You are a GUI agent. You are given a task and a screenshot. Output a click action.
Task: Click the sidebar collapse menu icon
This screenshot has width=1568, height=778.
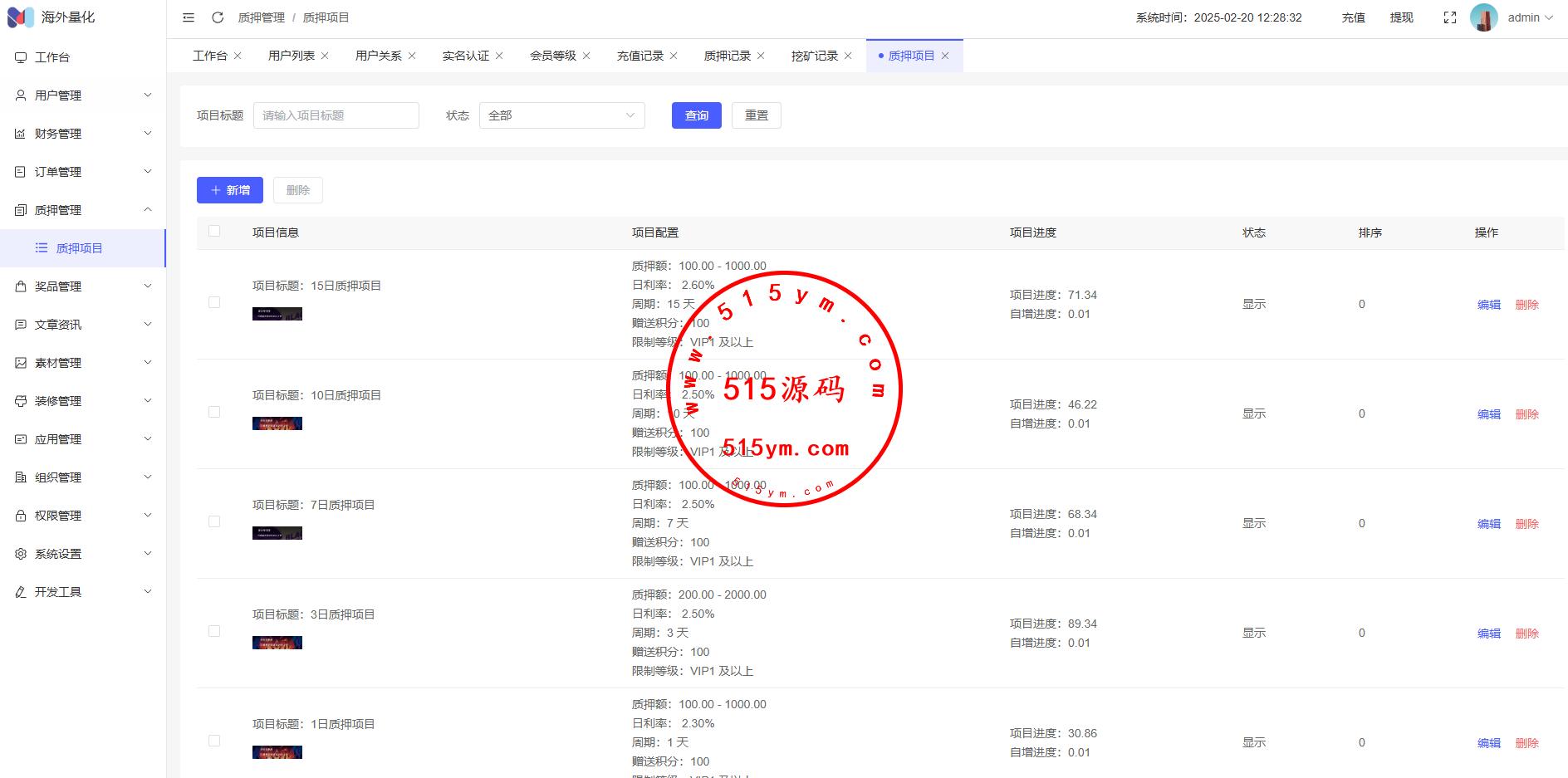pos(189,17)
